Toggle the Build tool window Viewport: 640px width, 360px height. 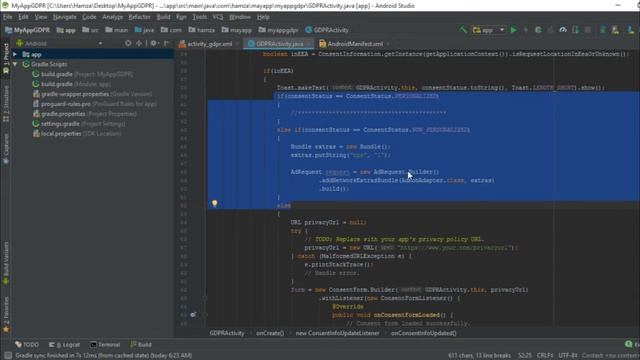(x=141, y=344)
